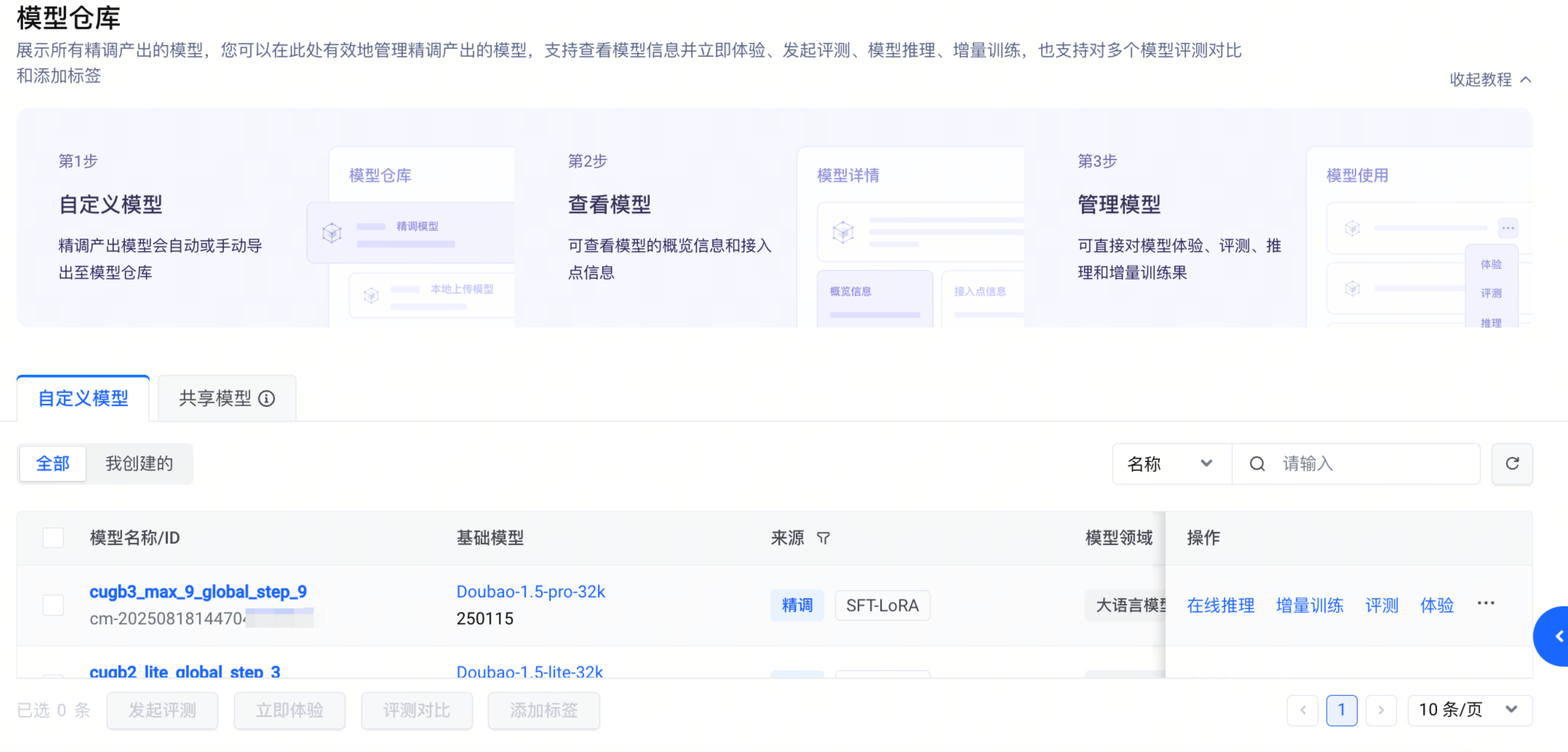The width and height of the screenshot is (1568, 752).
Task: Go to next page arrow
Action: point(1381,710)
